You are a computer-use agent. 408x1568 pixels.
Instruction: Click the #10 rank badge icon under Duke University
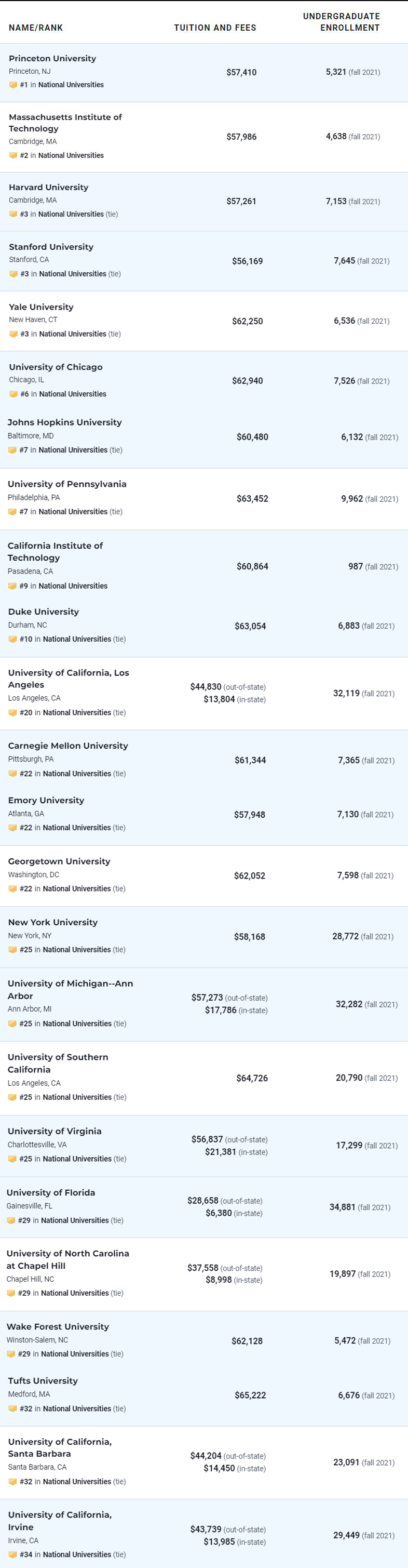point(13,639)
